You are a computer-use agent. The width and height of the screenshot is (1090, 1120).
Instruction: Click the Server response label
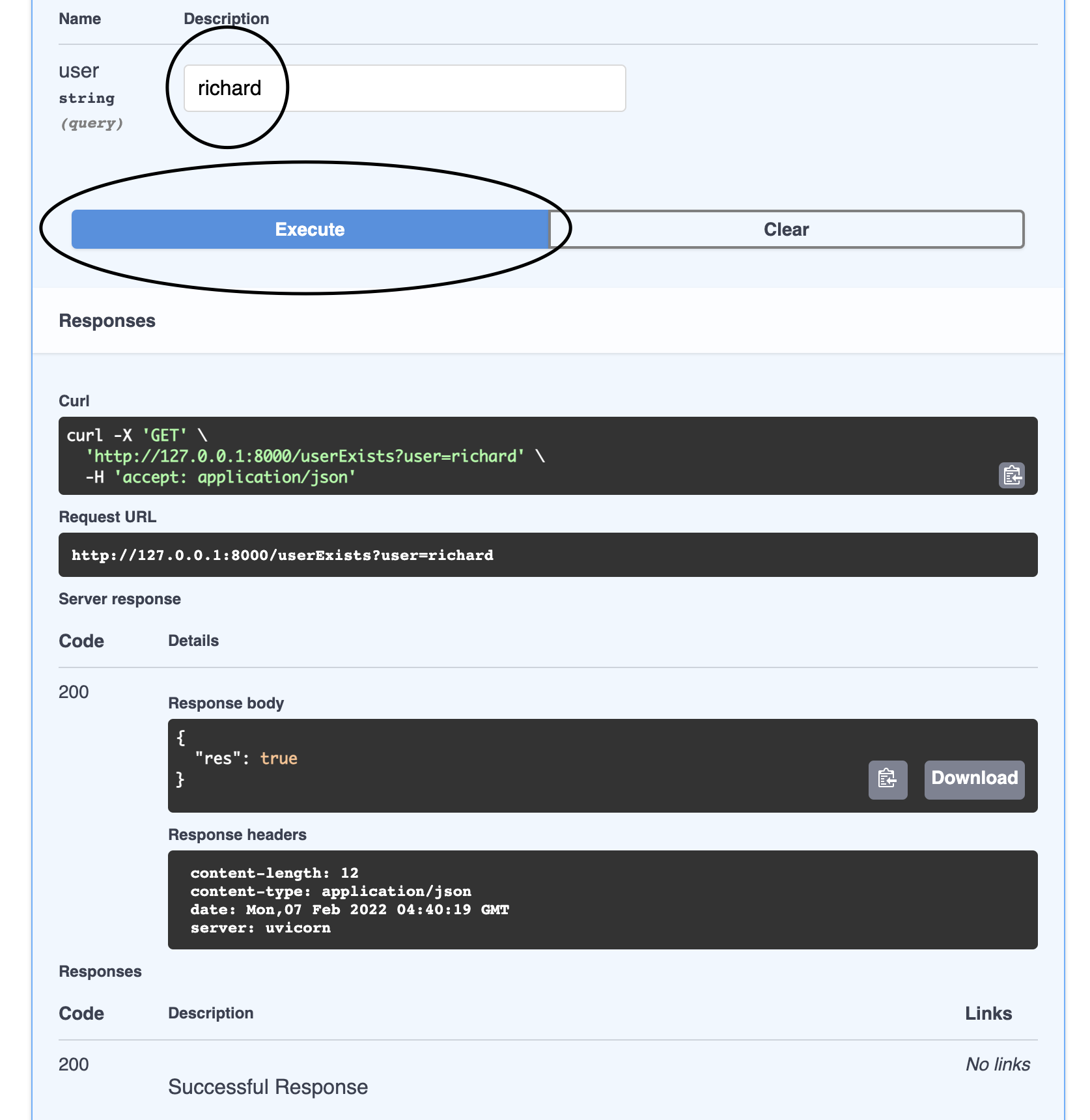(120, 599)
